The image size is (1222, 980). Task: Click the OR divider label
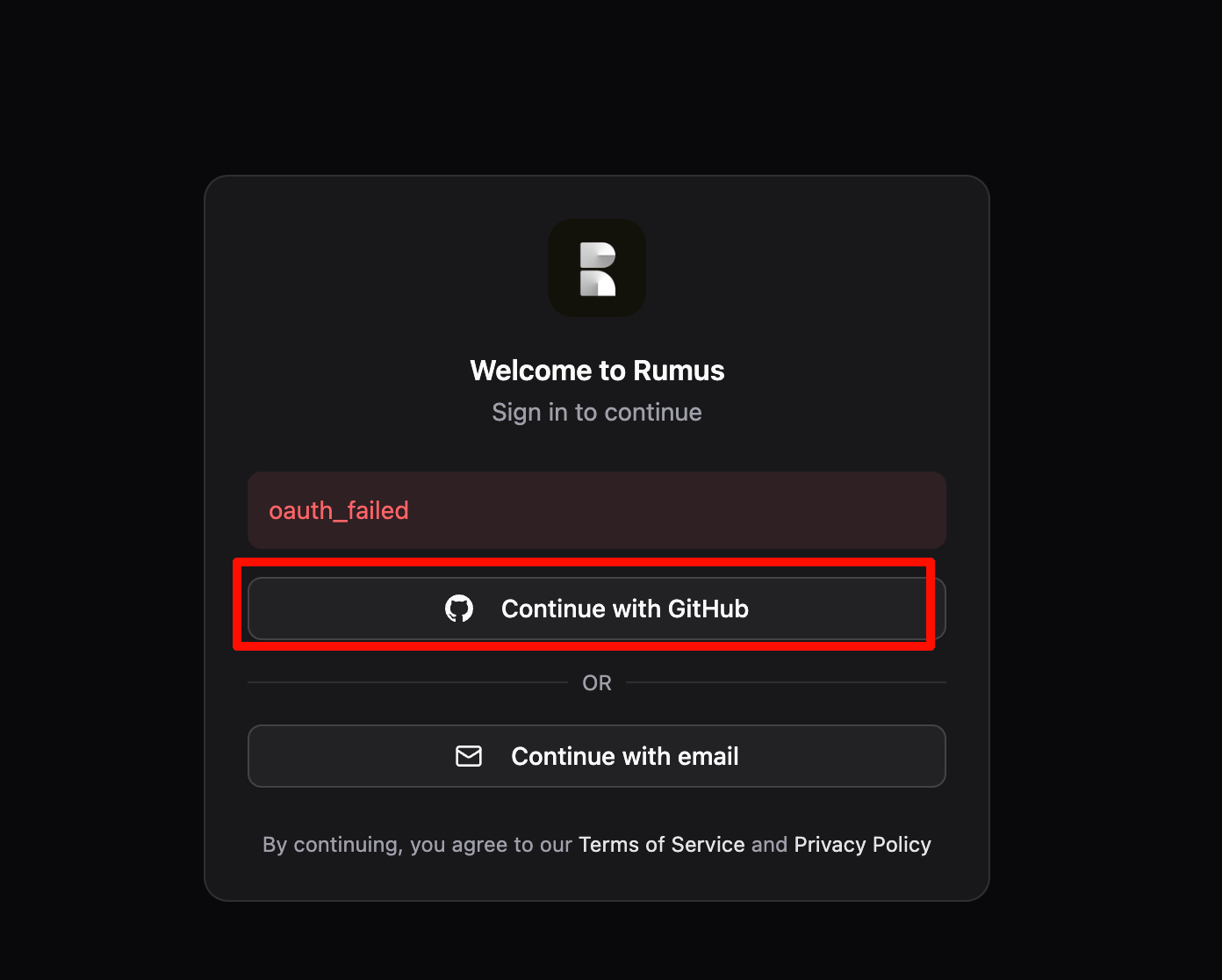coord(597,683)
